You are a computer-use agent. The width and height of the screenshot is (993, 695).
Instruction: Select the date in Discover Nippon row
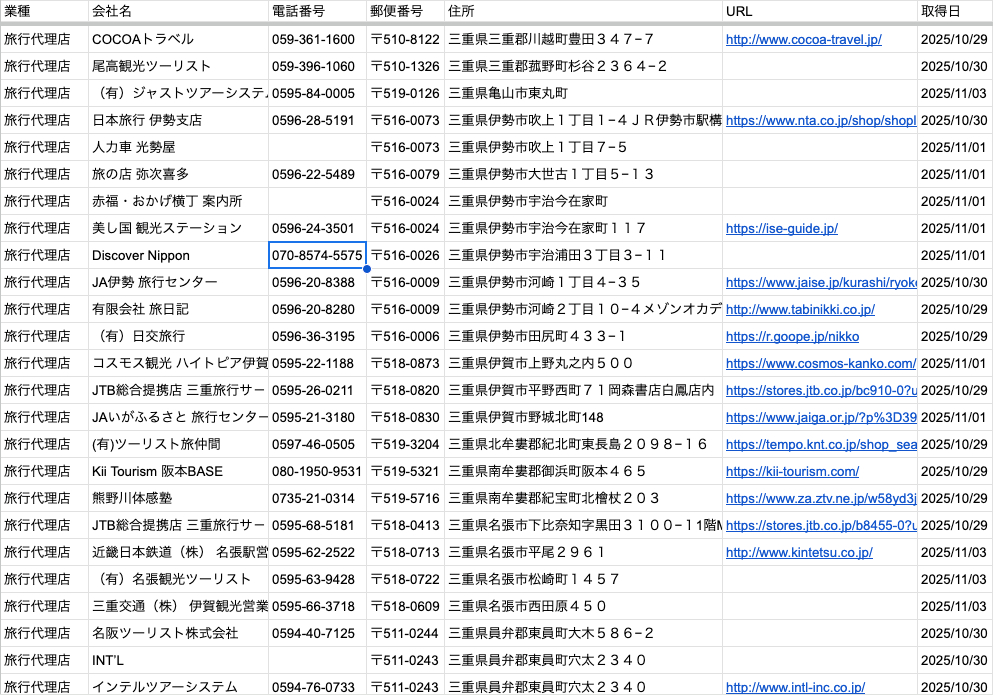tap(955, 255)
